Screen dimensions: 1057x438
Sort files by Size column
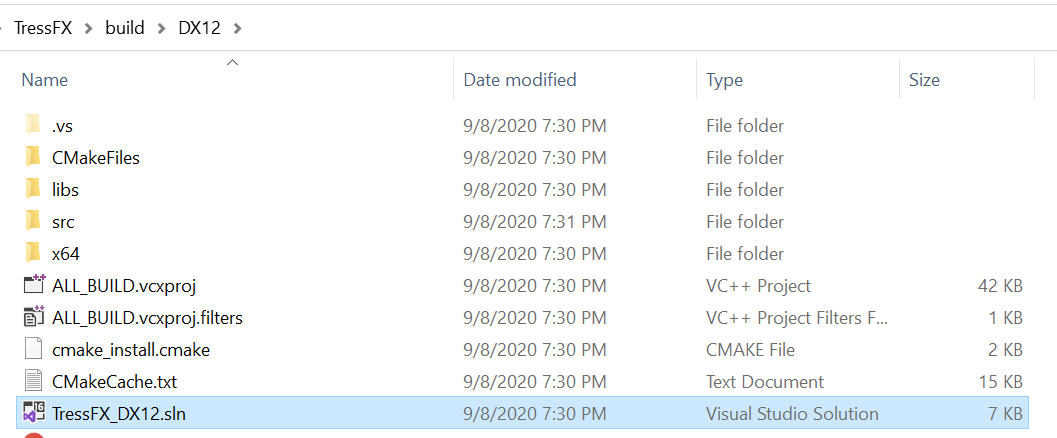coord(924,80)
